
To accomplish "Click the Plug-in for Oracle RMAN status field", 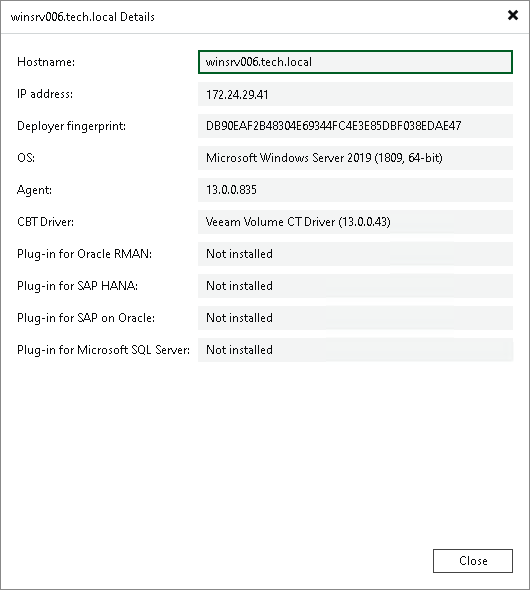I will 355,254.
